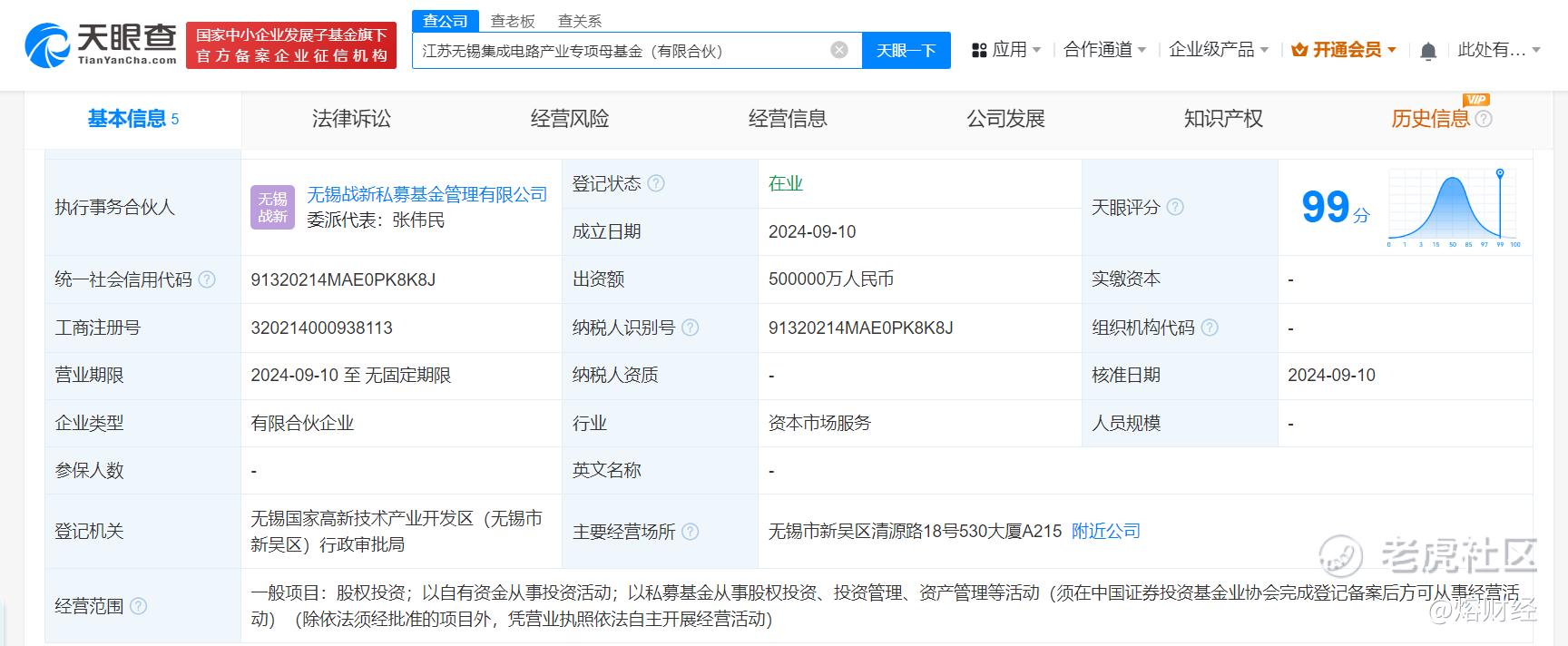Switch to the 查关系 search tab

[580, 21]
